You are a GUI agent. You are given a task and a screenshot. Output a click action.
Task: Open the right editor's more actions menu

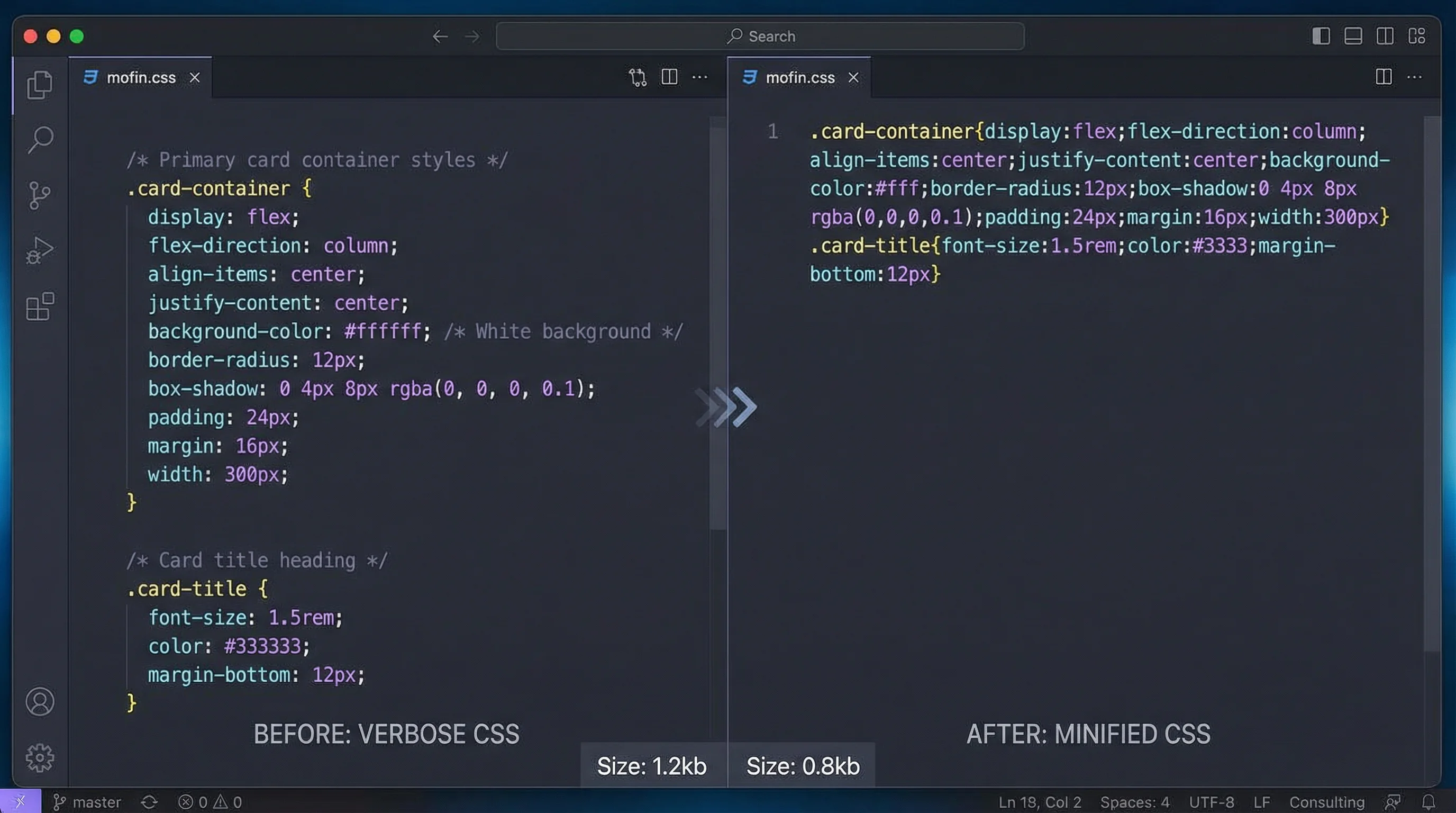[1415, 77]
